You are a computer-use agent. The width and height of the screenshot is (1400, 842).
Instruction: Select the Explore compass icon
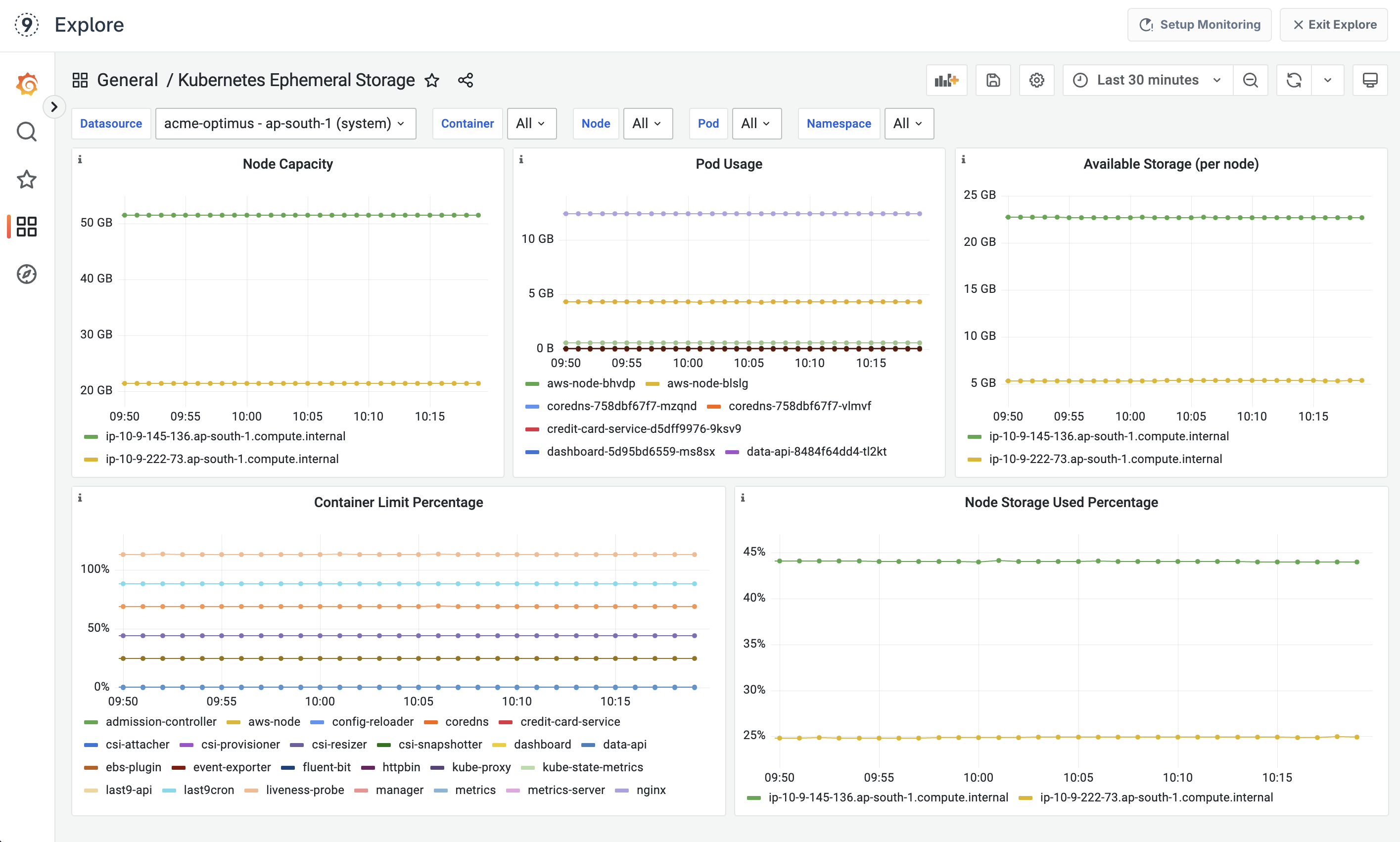coord(26,274)
